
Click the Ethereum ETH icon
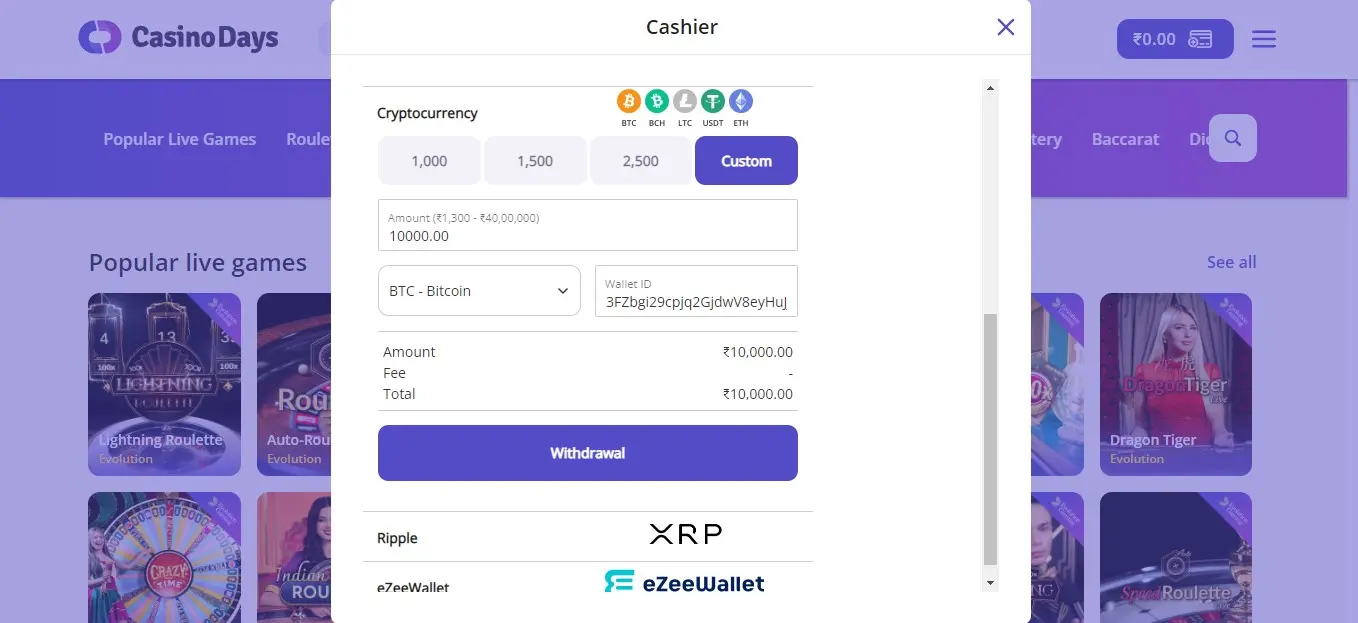[x=740, y=101]
